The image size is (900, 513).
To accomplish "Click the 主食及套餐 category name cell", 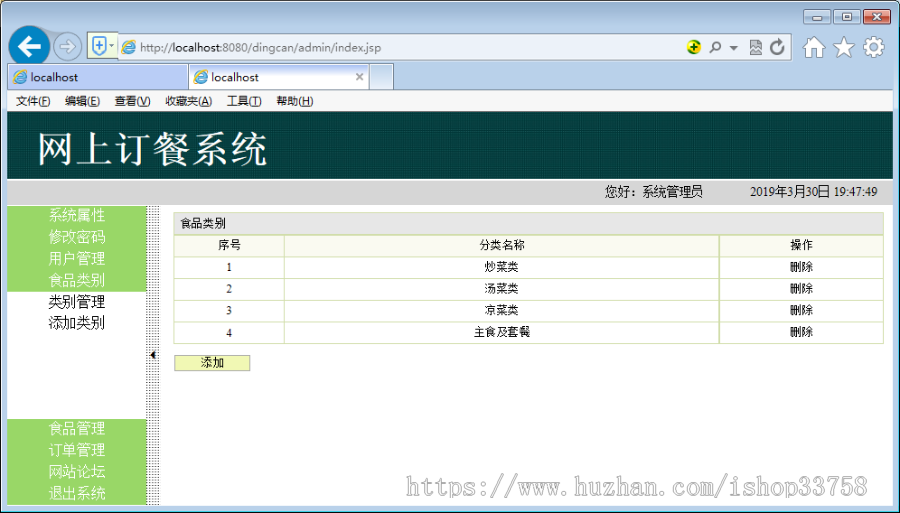I will pyautogui.click(x=502, y=332).
